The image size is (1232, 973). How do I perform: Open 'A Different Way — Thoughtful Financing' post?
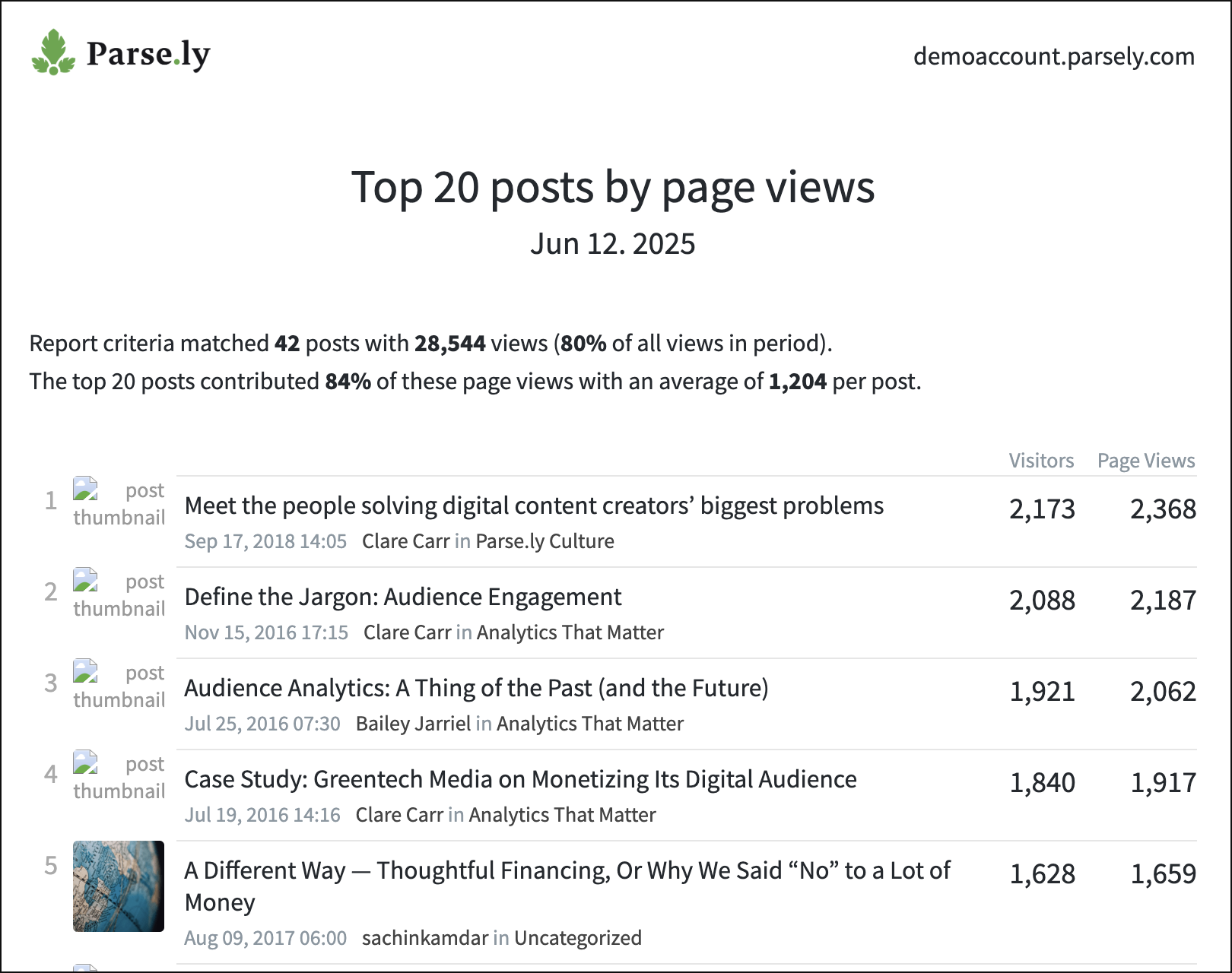[x=567, y=886]
